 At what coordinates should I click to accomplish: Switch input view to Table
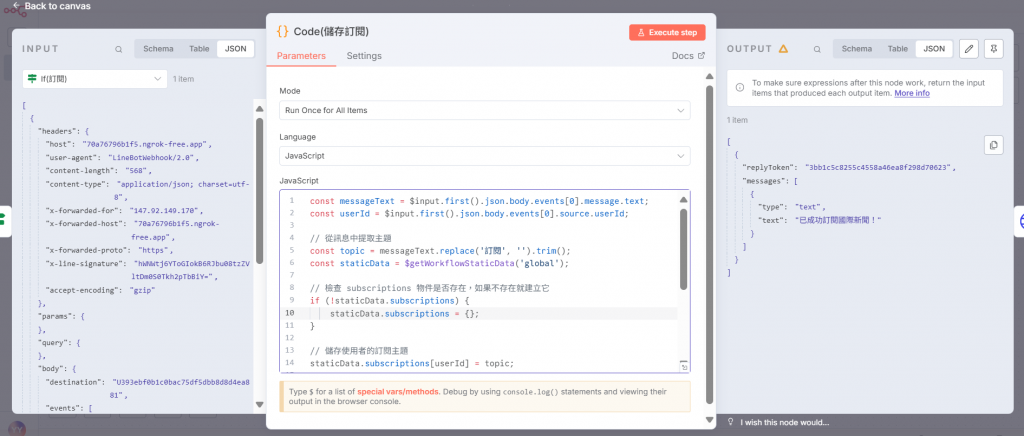199,49
